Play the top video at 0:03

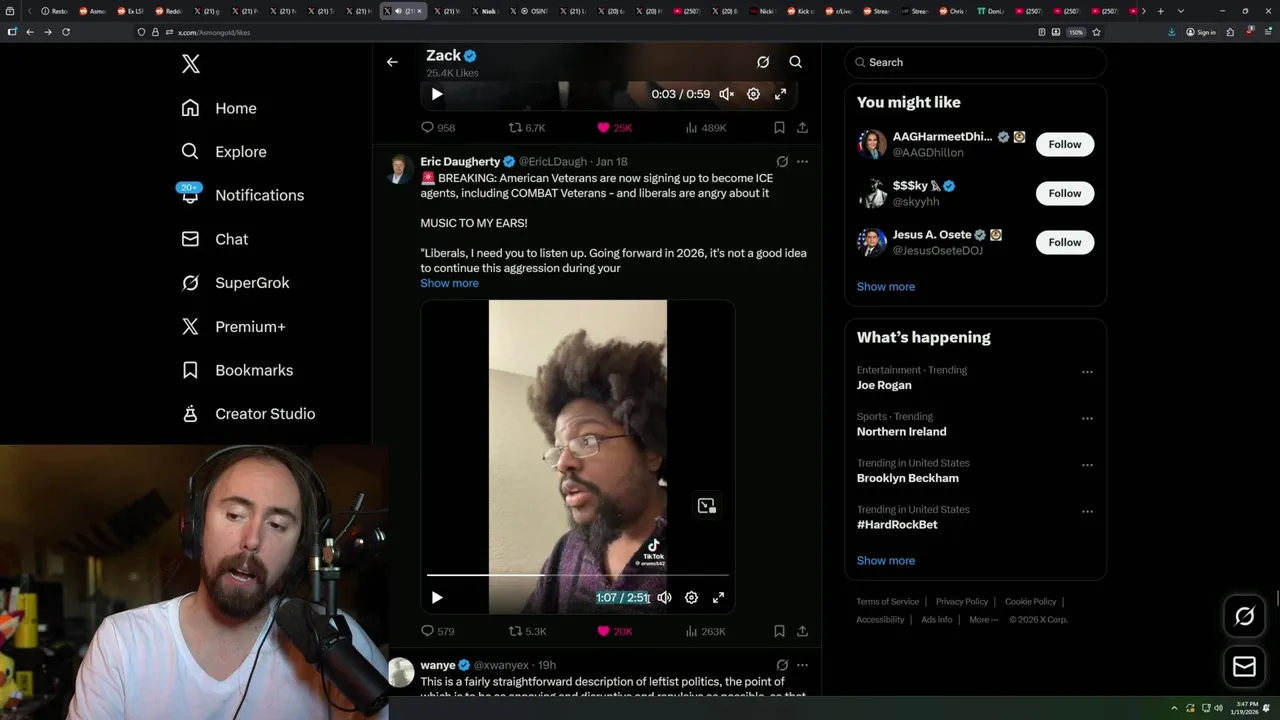click(x=437, y=94)
